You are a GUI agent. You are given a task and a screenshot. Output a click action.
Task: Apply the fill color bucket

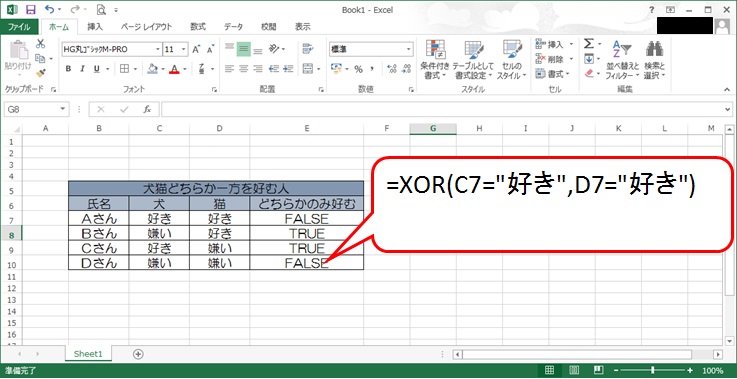(152, 69)
